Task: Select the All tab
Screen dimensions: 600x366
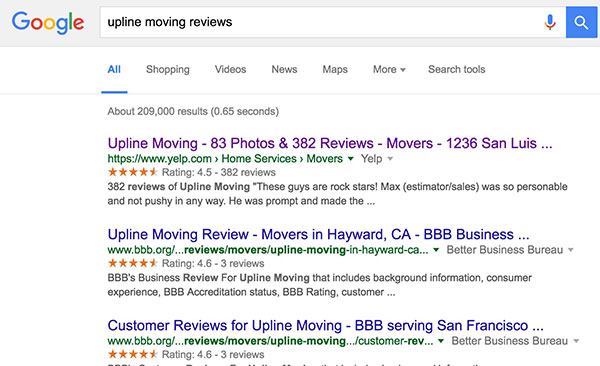Action: [x=114, y=70]
